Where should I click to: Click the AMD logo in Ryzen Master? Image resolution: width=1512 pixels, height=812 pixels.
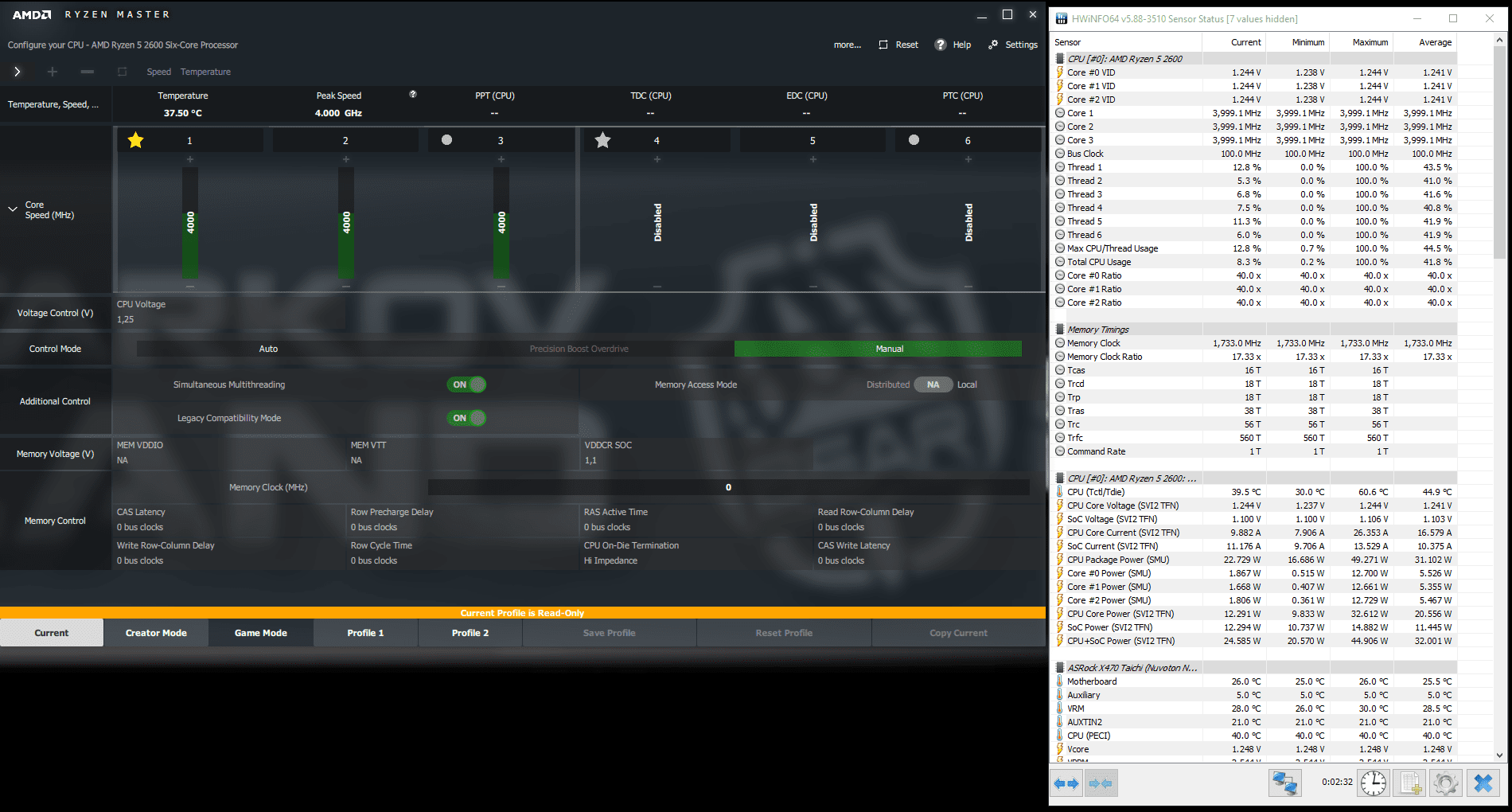point(32,14)
